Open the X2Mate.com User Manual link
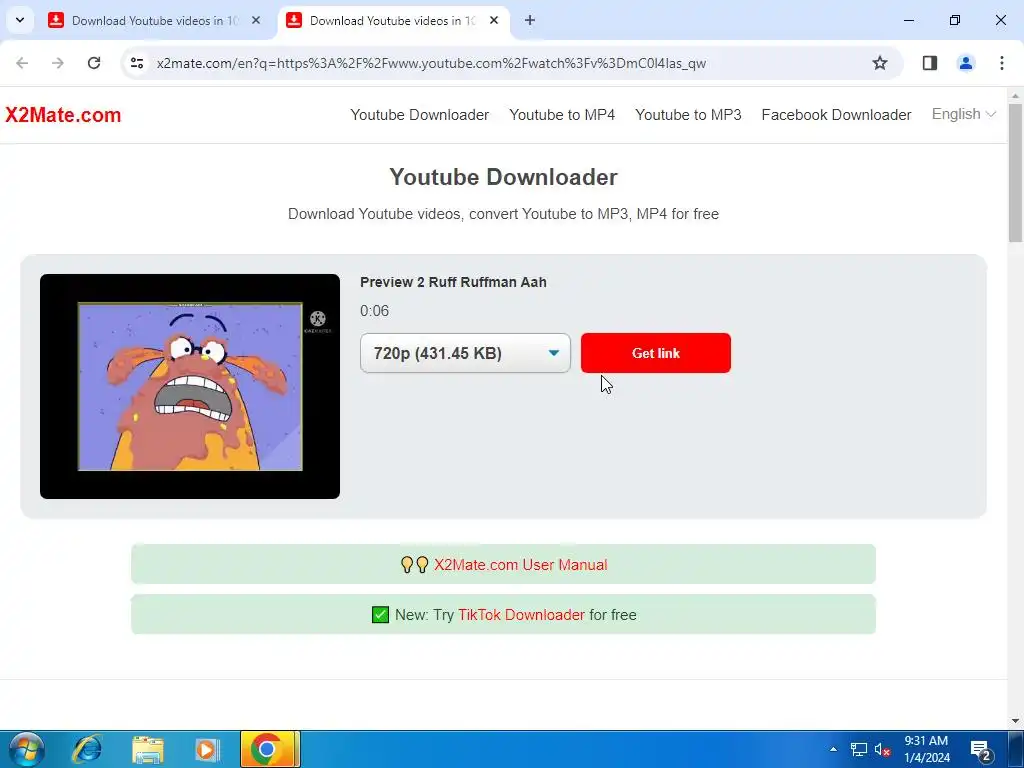The image size is (1024, 768). point(520,565)
